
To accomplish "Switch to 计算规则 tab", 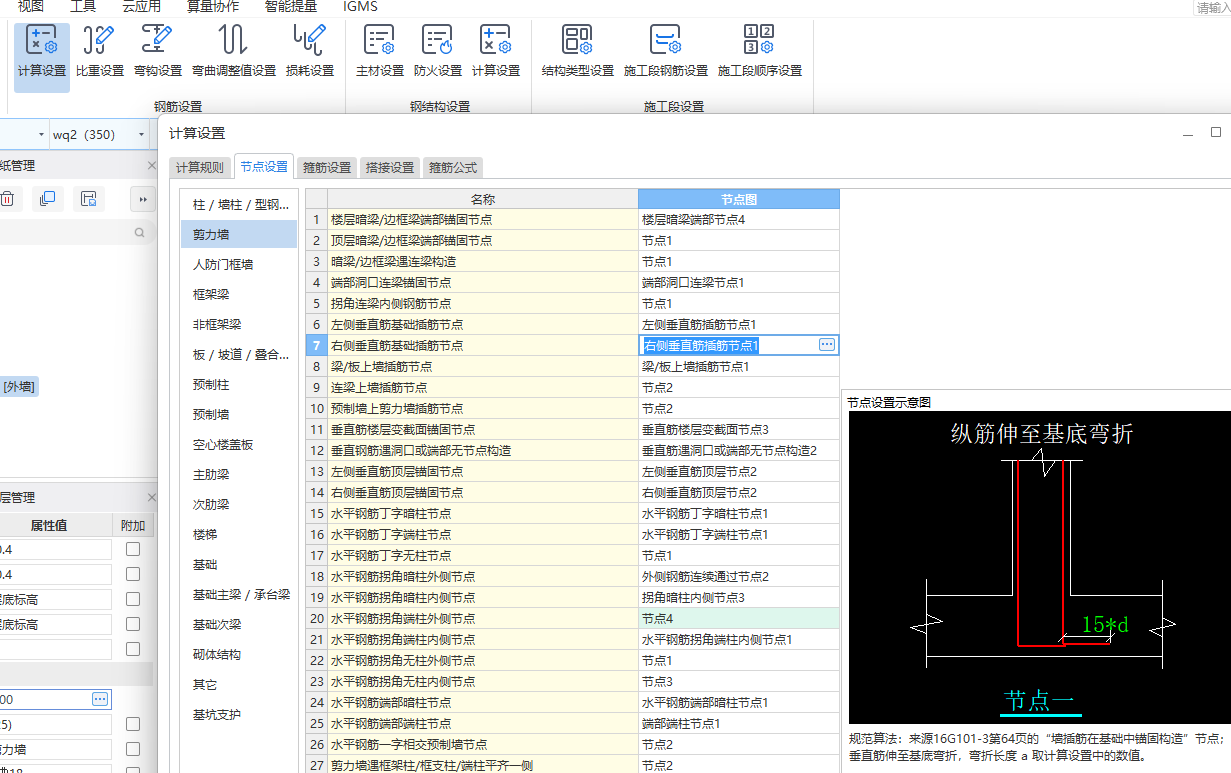I will [200, 167].
